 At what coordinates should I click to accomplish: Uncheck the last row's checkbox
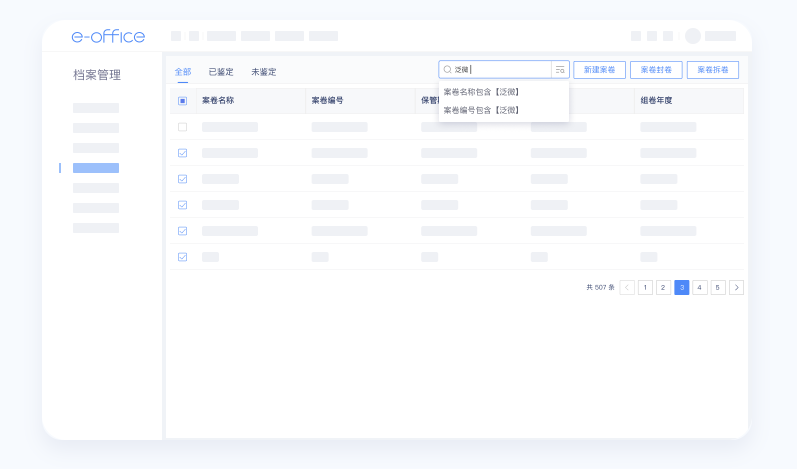point(182,257)
